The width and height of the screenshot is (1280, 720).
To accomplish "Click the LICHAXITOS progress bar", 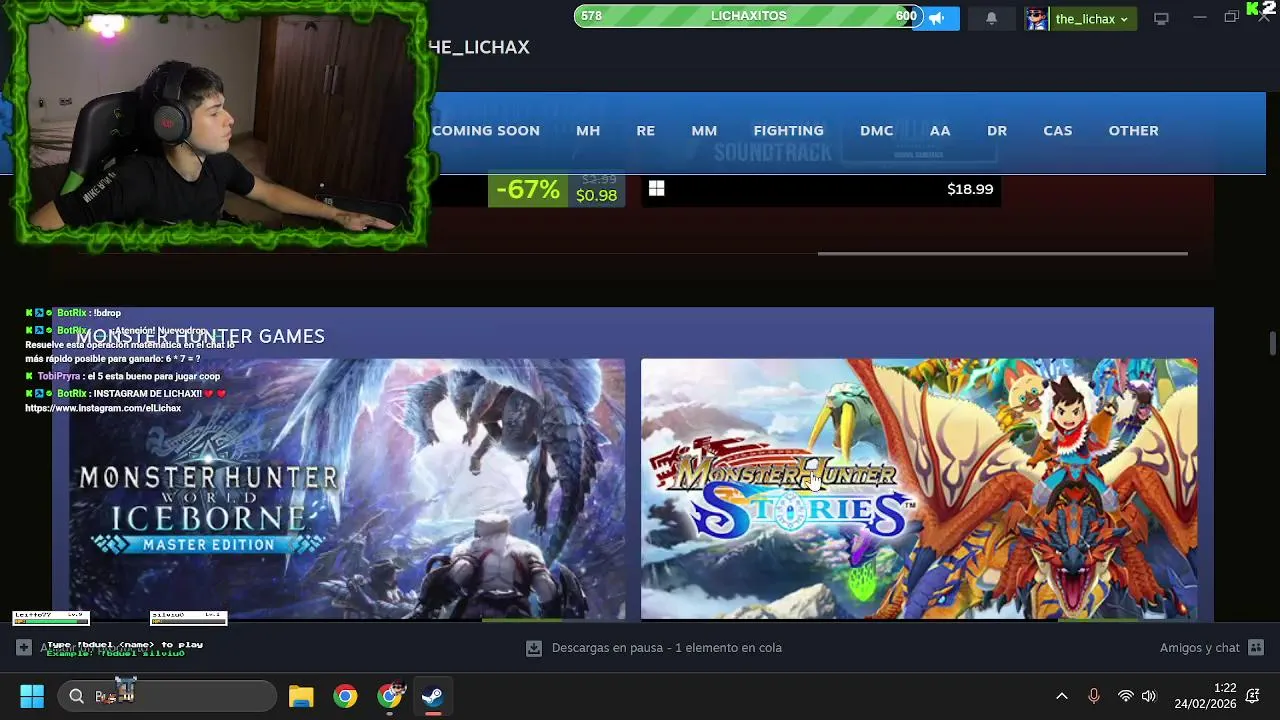I will point(747,16).
